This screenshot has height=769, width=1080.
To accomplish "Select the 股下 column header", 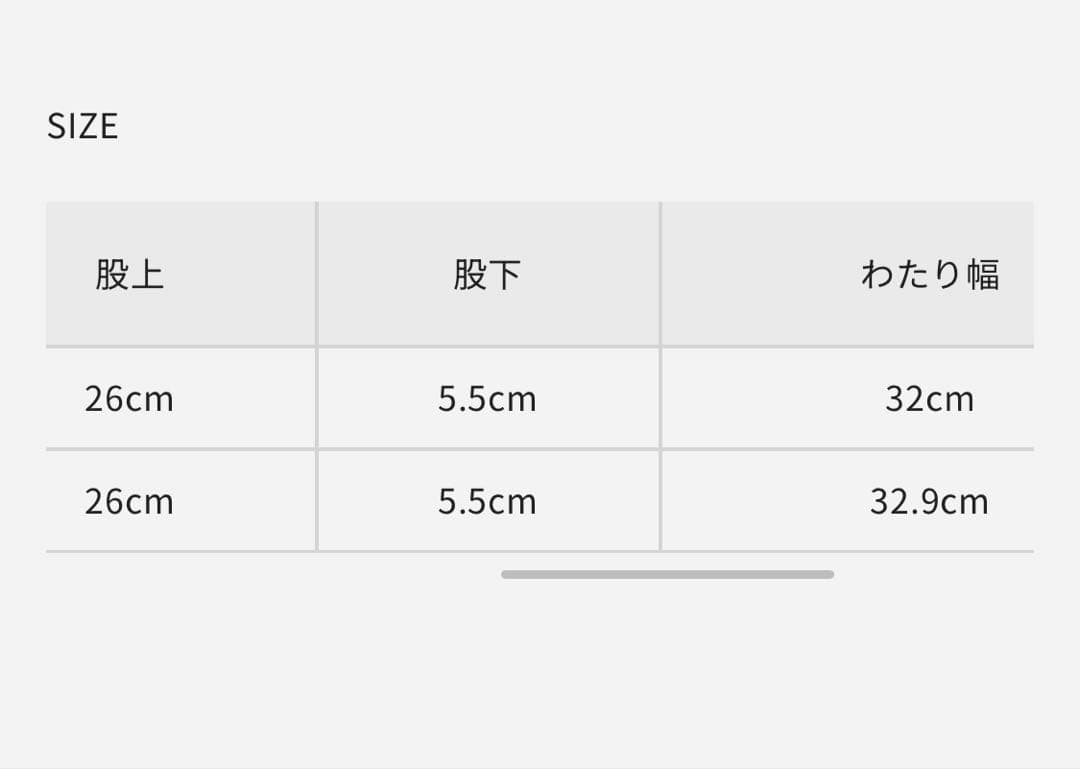I will [487, 274].
